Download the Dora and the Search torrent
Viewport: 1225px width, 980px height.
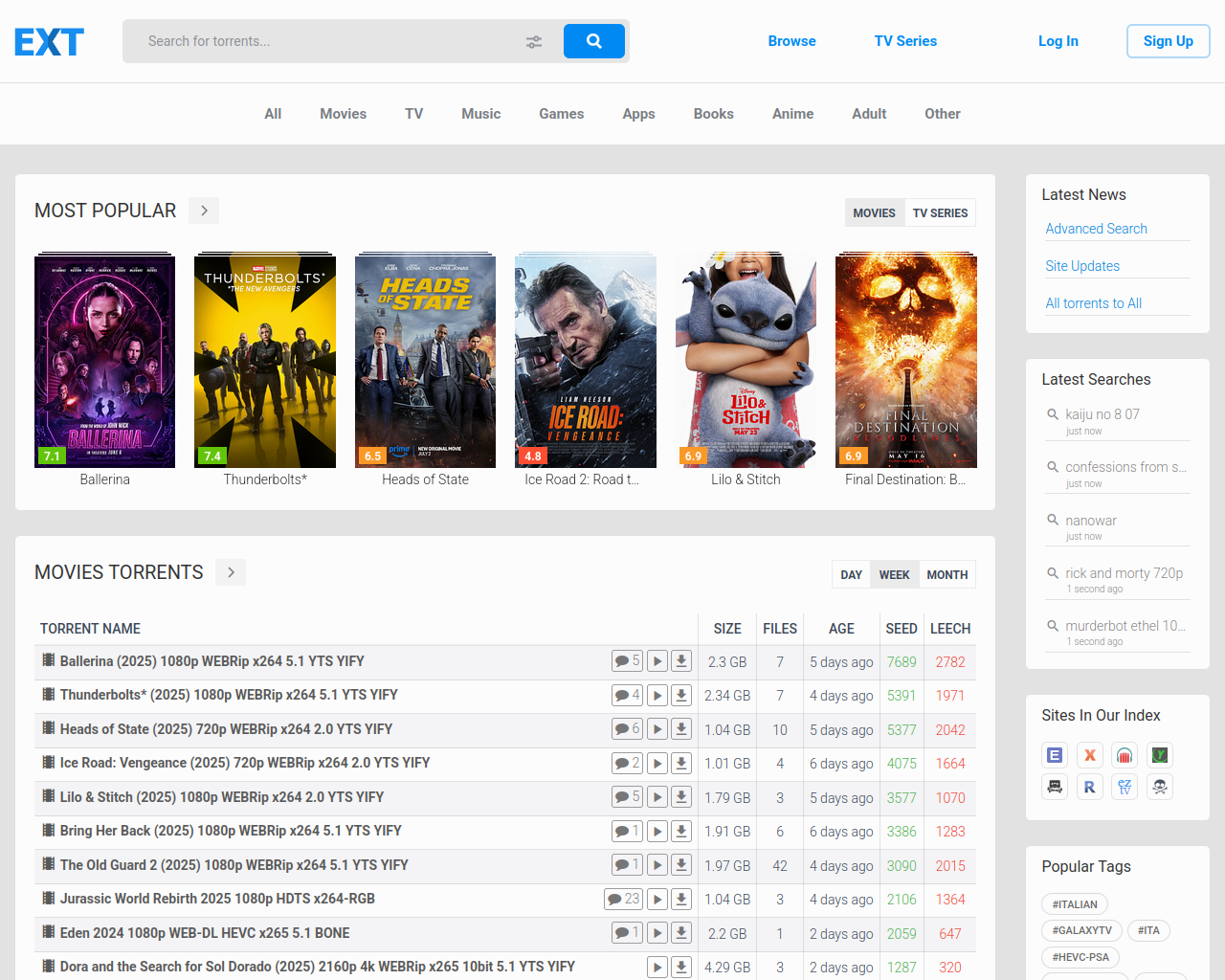coord(681,968)
